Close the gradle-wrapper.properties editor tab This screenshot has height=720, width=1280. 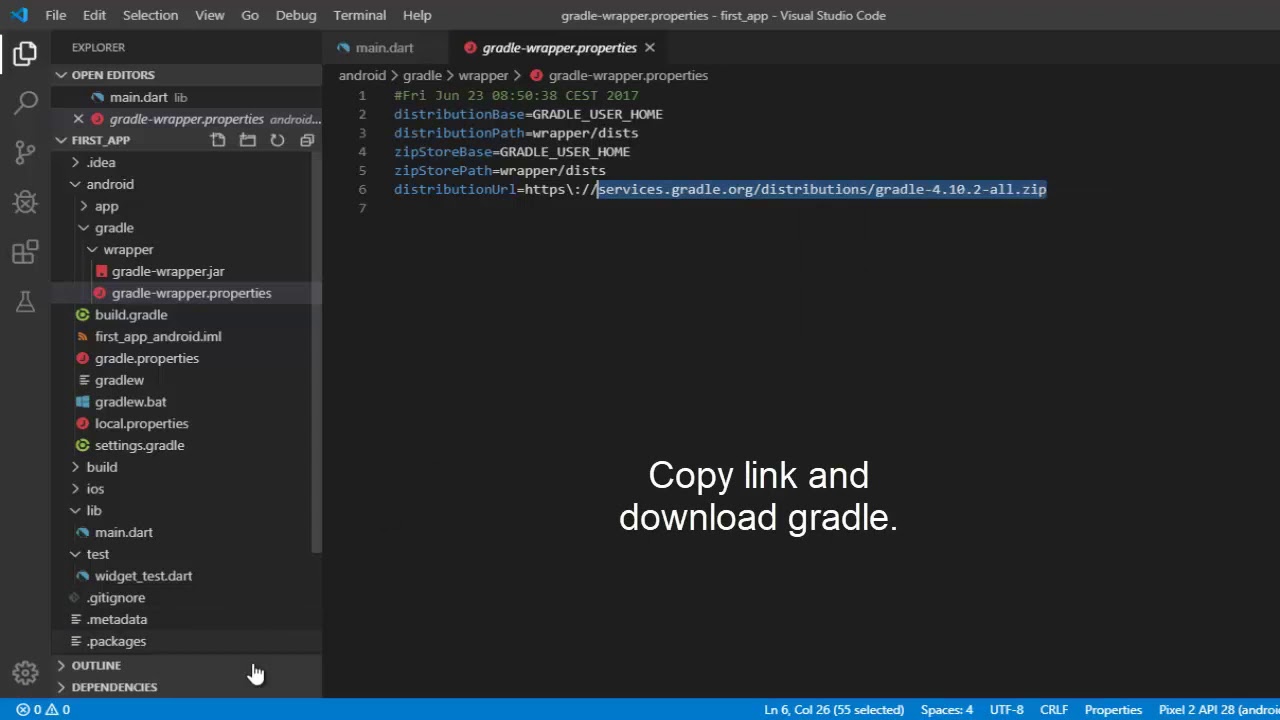649,48
